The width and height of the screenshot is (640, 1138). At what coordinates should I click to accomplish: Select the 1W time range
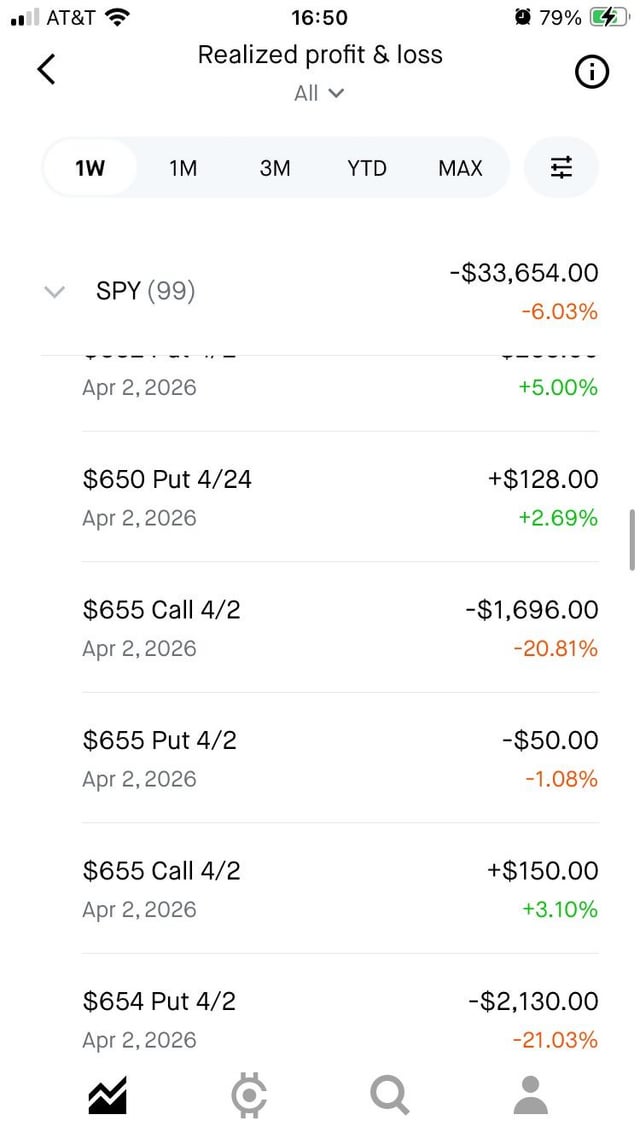pyautogui.click(x=90, y=168)
